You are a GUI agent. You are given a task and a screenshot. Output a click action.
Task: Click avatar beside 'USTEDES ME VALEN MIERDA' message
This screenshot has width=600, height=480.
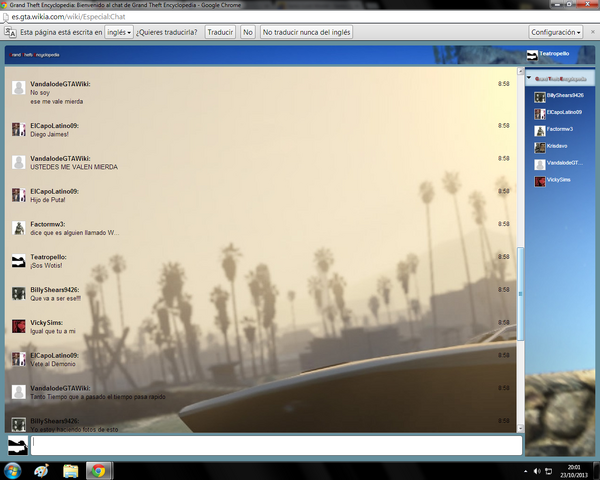19,162
